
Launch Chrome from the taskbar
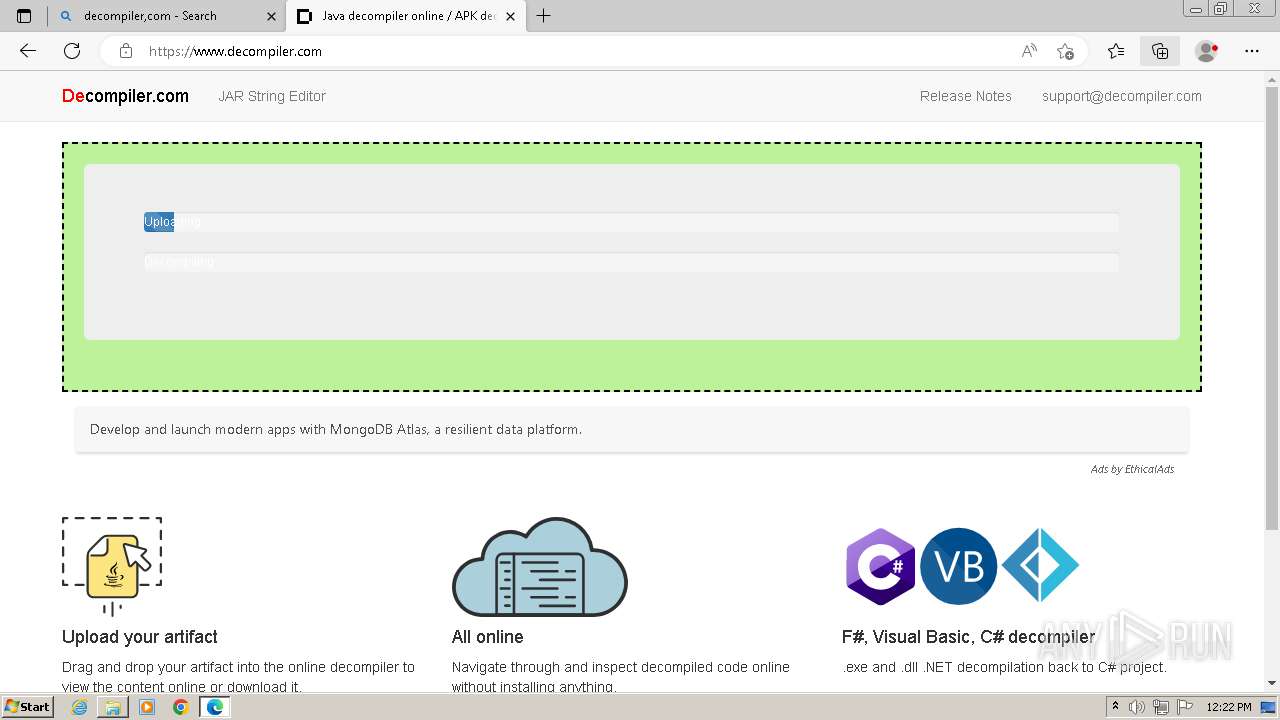pos(180,707)
